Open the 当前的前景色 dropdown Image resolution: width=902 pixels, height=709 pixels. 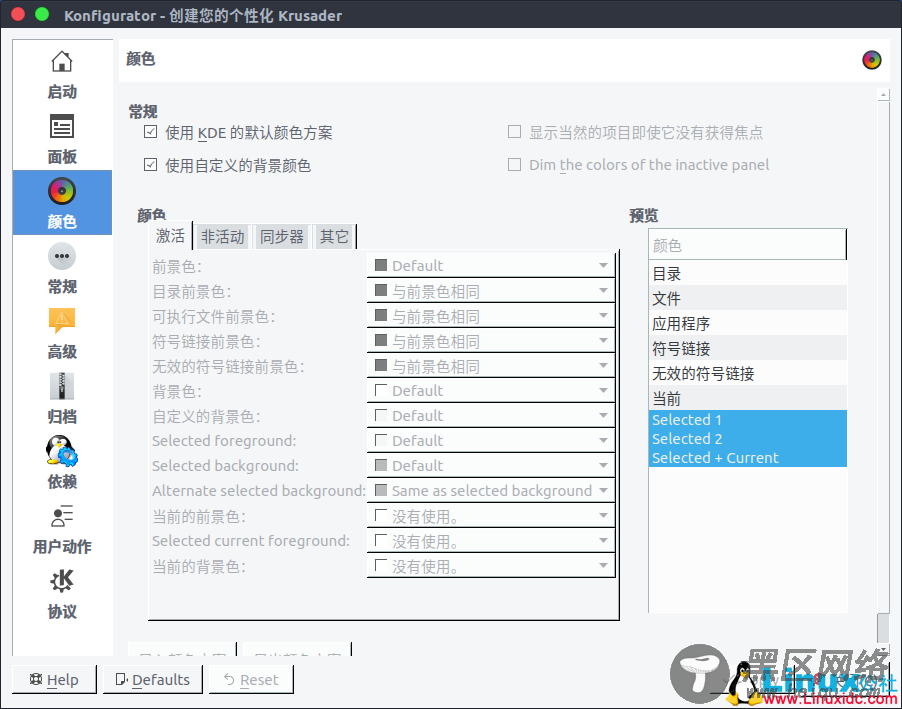pyautogui.click(x=491, y=516)
